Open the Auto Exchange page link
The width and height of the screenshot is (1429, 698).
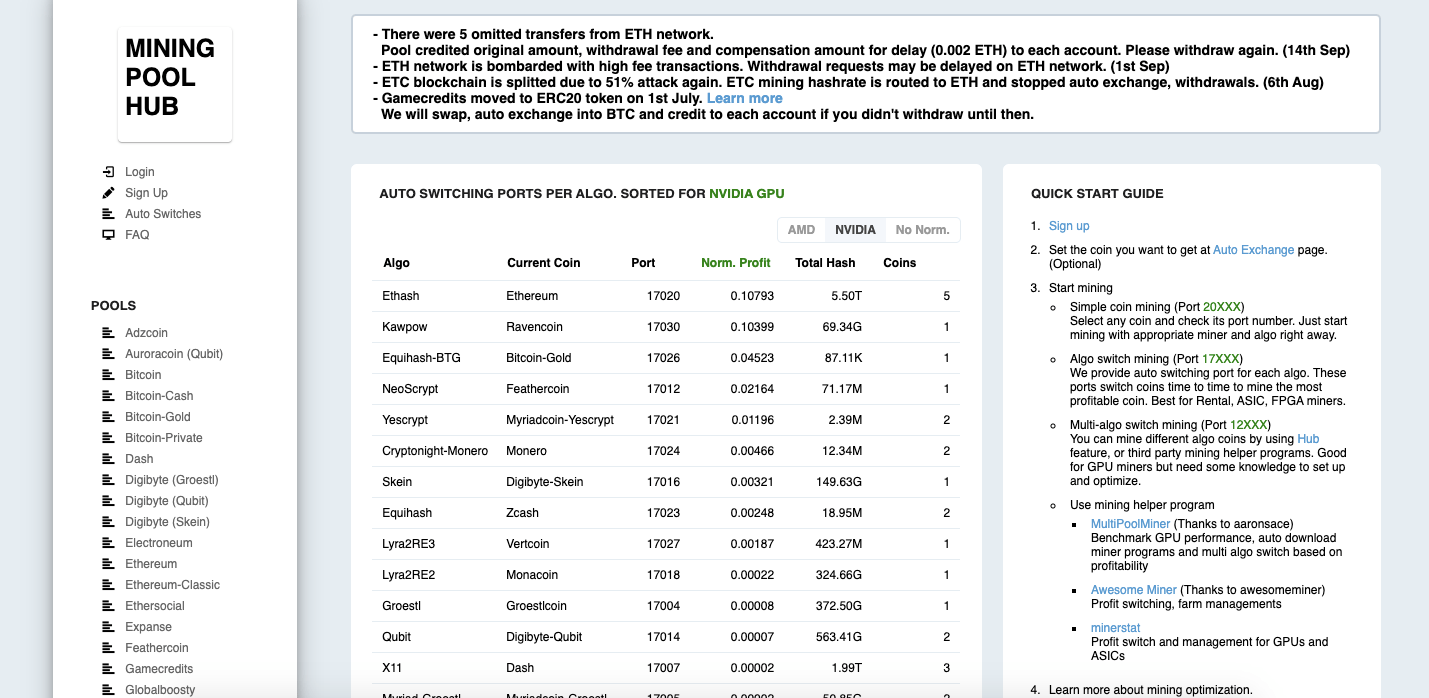tap(1253, 250)
